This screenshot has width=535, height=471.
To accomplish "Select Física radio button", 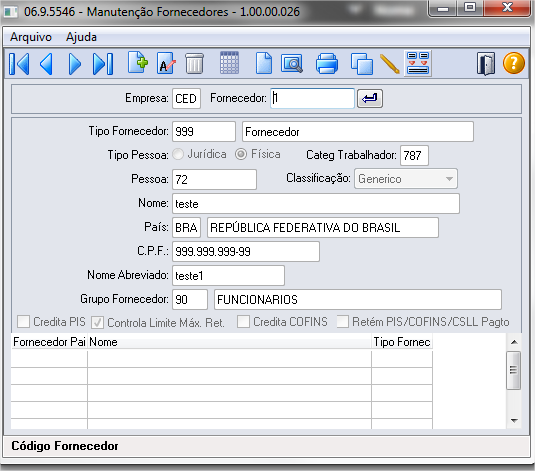I will click(241, 154).
